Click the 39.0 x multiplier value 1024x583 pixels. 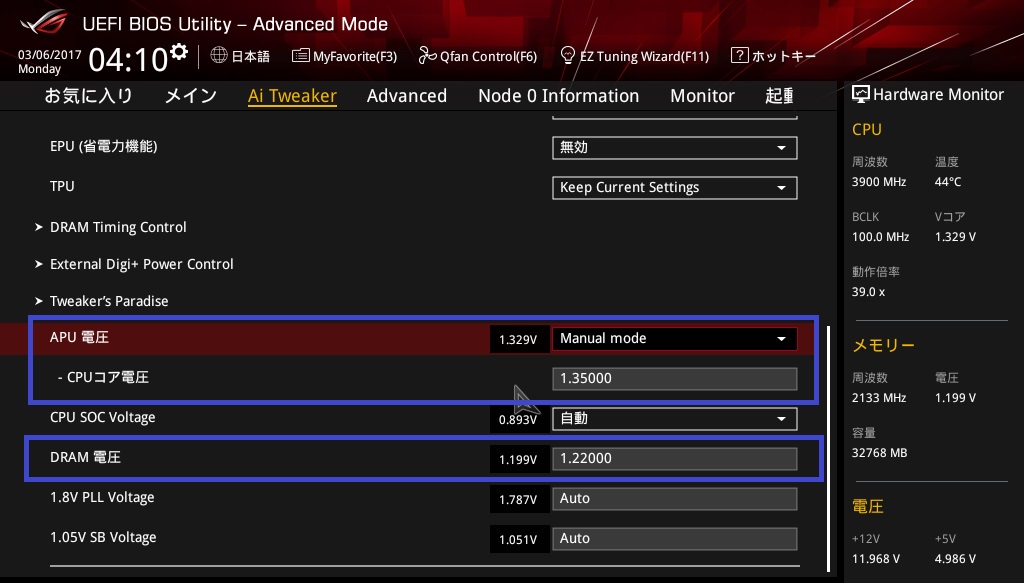868,292
